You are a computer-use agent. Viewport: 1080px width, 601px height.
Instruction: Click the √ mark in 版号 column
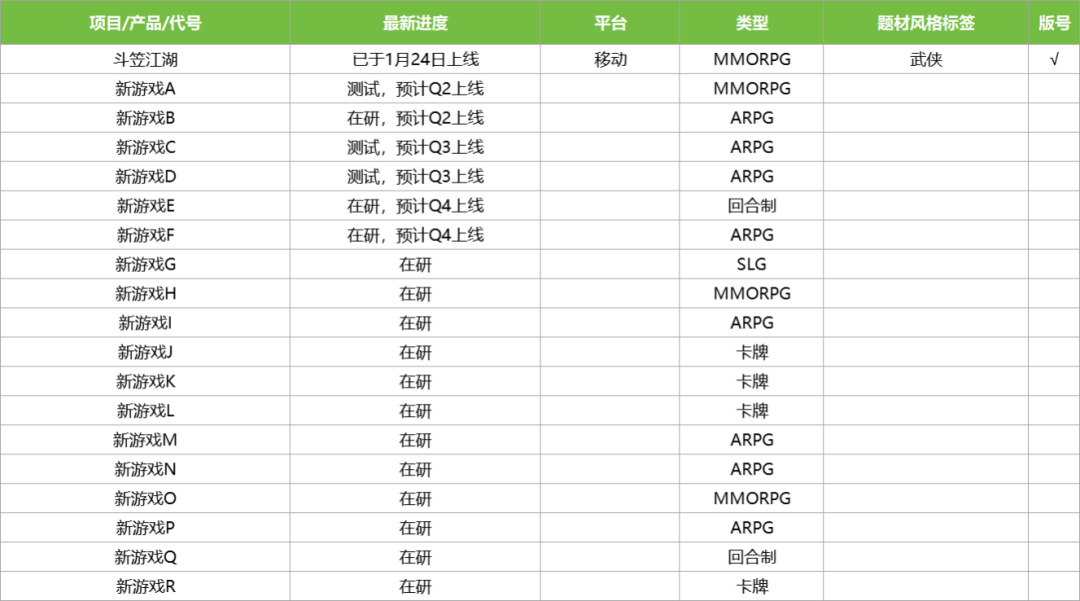point(1054,59)
